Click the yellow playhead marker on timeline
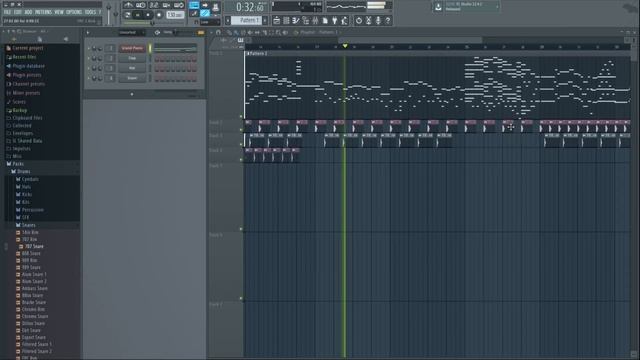Image resolution: width=640 pixels, height=360 pixels. (x=345, y=46)
